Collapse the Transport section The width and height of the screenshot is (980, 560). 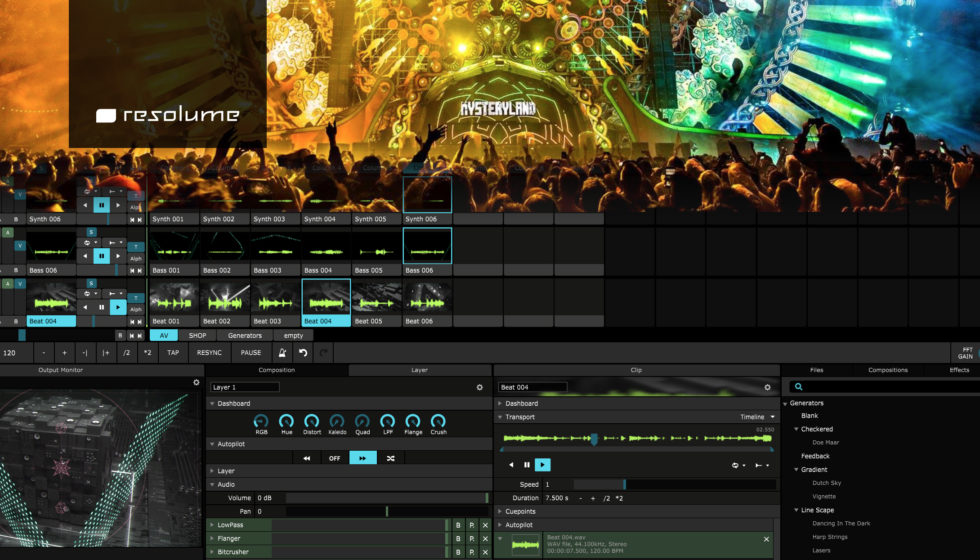pyautogui.click(x=500, y=417)
